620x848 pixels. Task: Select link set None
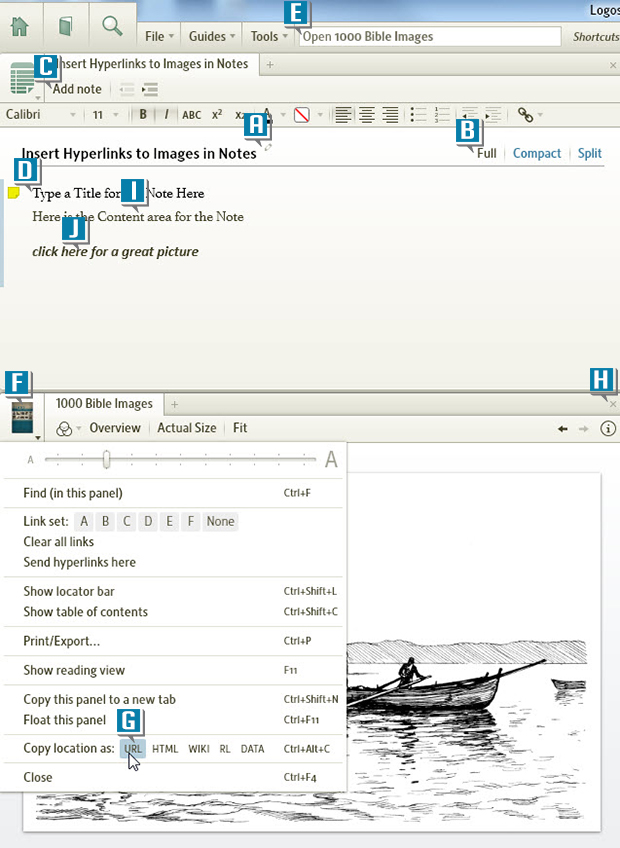pos(220,521)
